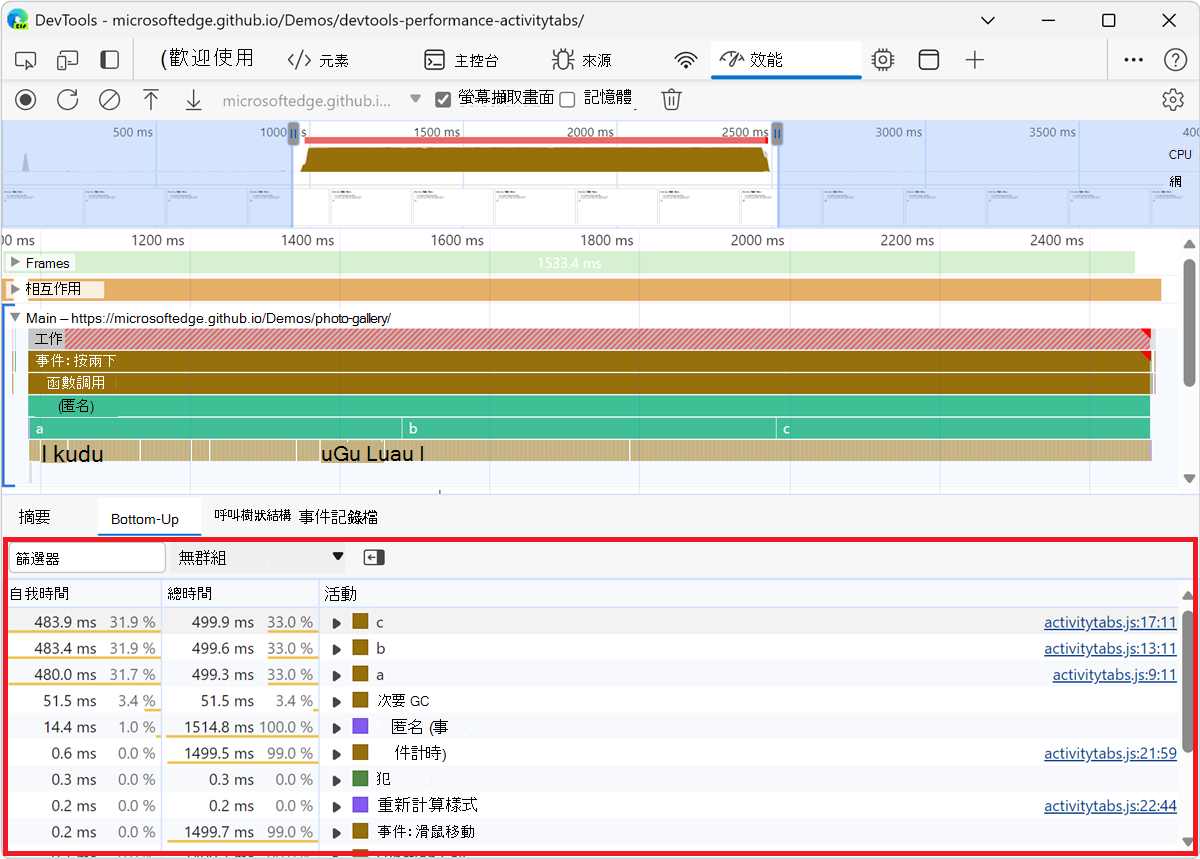Click the reload-and-record profile icon
1200x859 pixels.
[67, 99]
